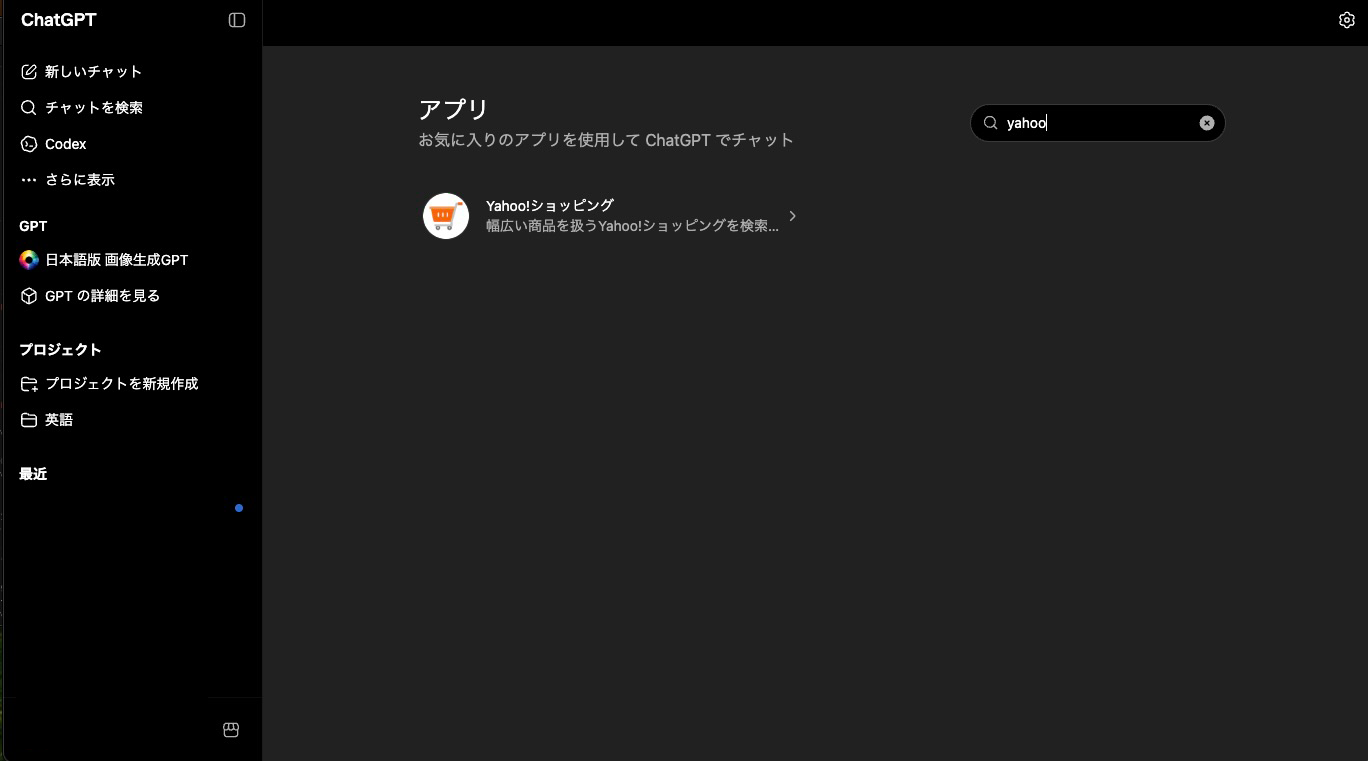Image resolution: width=1368 pixels, height=761 pixels.
Task: Click the アプリ page heading
Action: [453, 109]
